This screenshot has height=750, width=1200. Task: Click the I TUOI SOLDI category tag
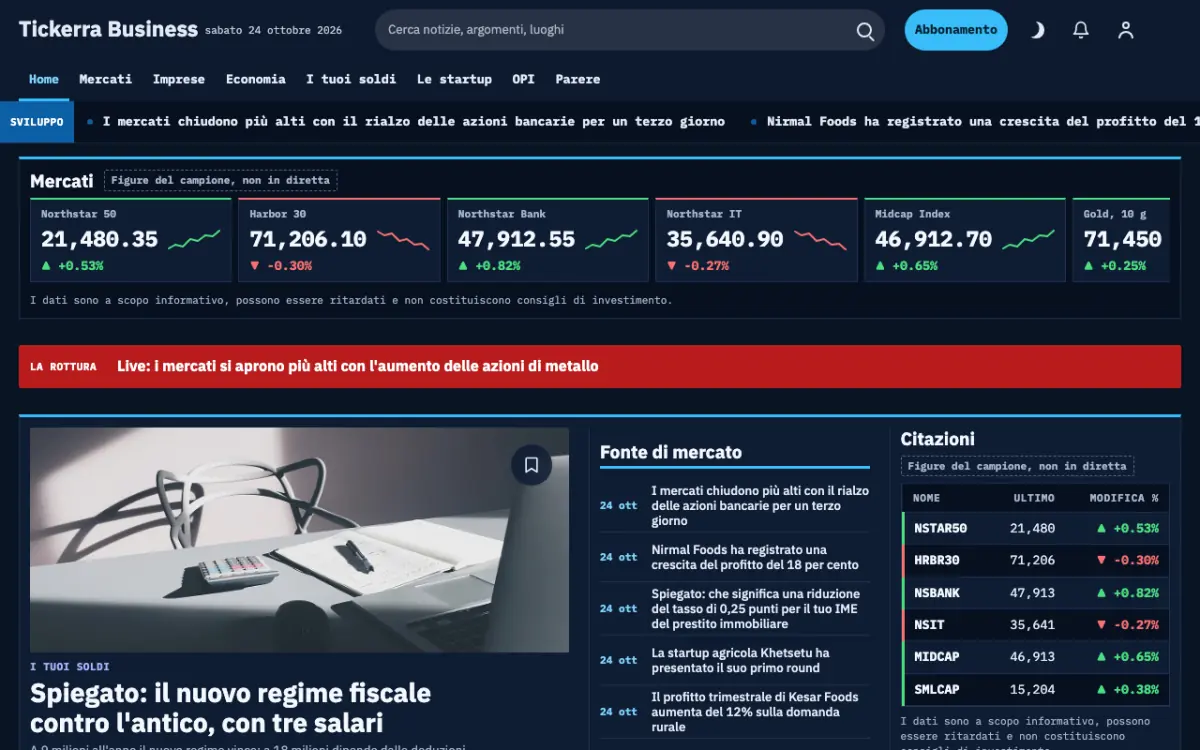tap(70, 667)
